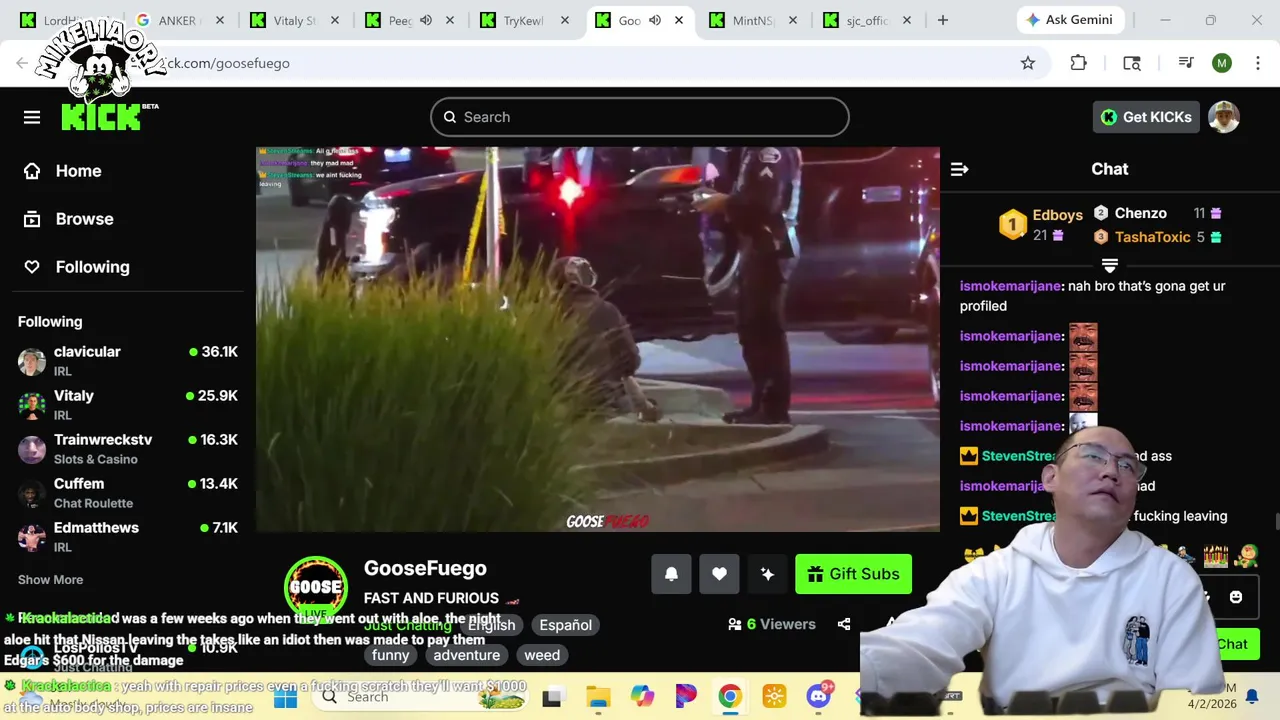Close the sjc_offic tab
Image resolution: width=1280 pixels, height=720 pixels.
point(908,20)
